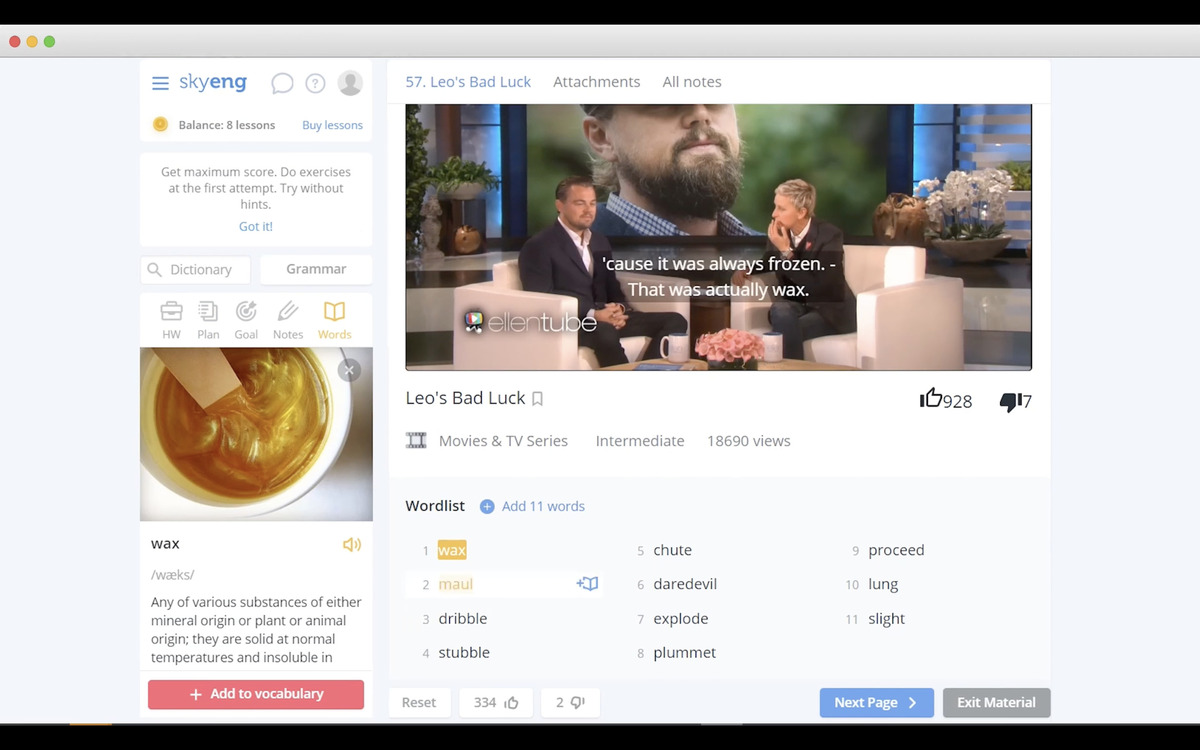This screenshot has height=750, width=1200.
Task: Dislike the video with thumbs down 7
Action: 1009,401
